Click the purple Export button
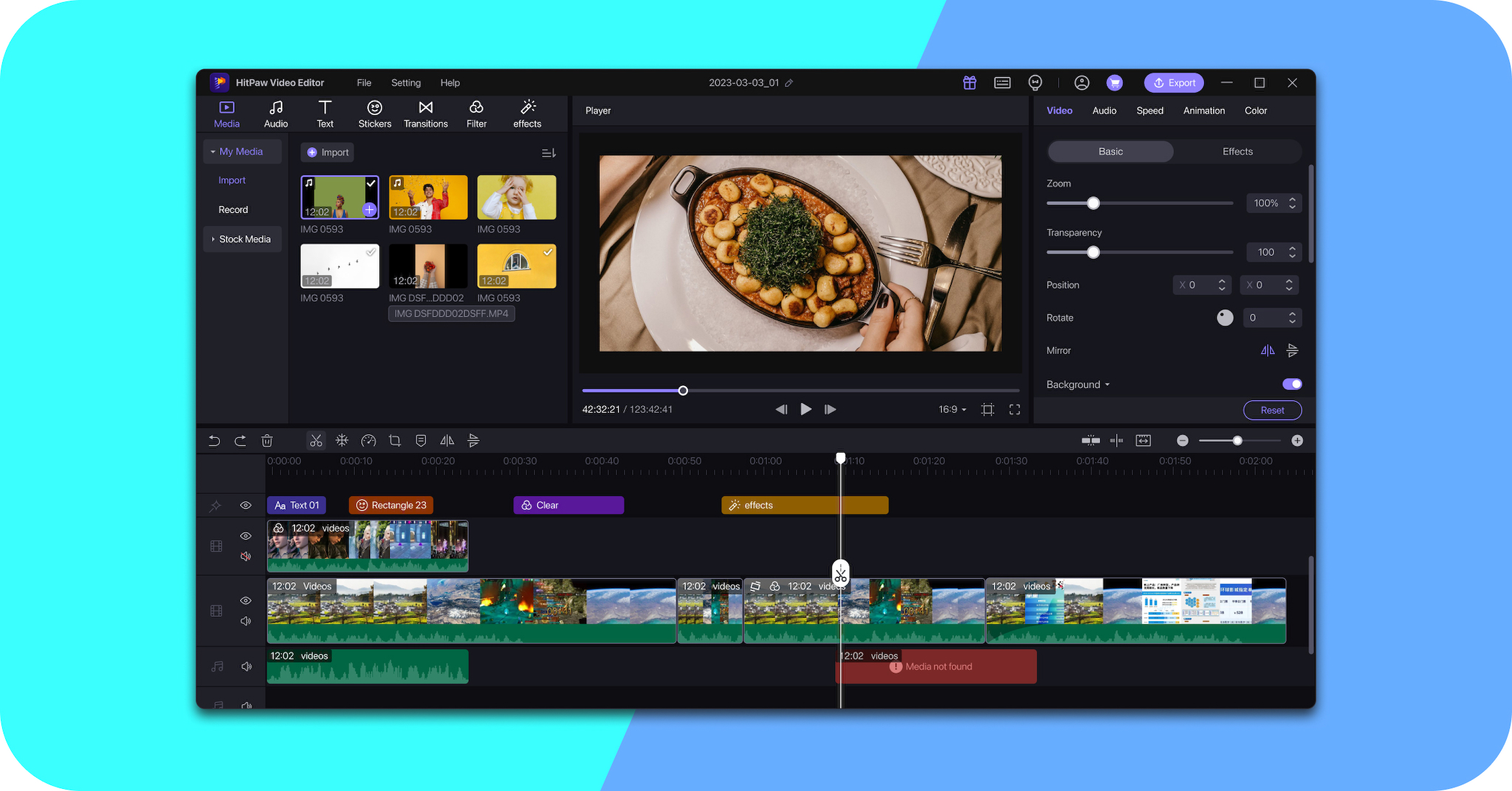This screenshot has width=1512, height=791. [x=1174, y=83]
